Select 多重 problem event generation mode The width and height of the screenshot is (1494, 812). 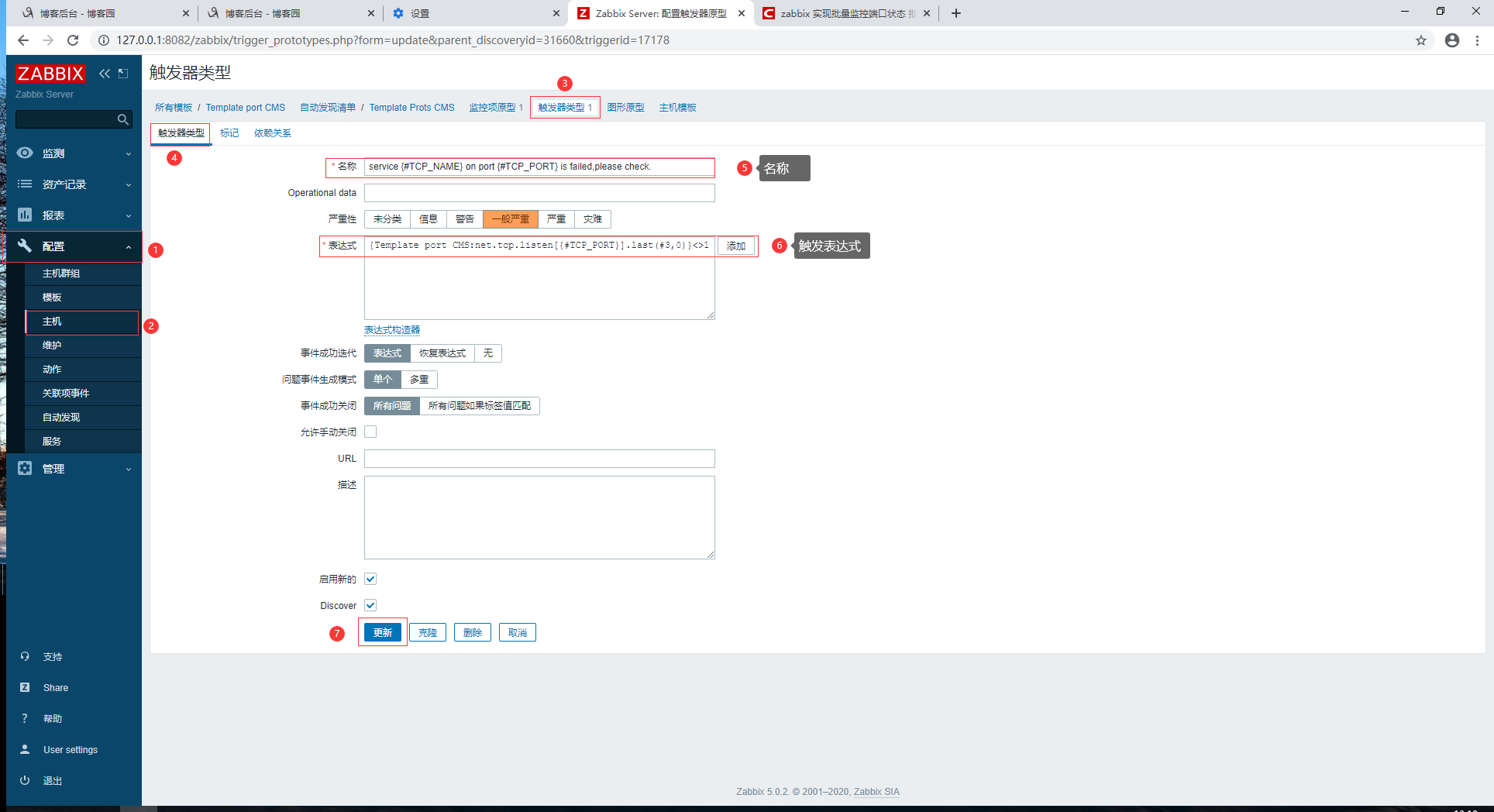point(419,380)
